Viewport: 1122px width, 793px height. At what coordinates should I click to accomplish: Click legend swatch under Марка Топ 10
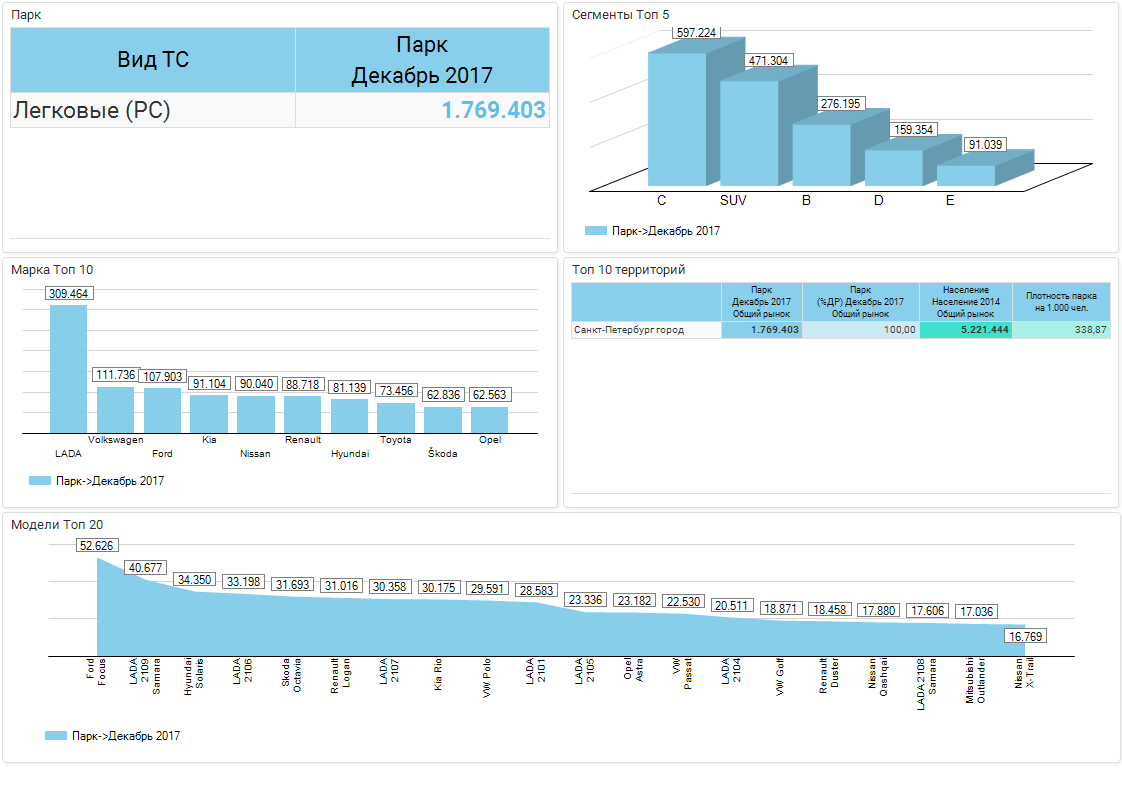pyautogui.click(x=40, y=481)
